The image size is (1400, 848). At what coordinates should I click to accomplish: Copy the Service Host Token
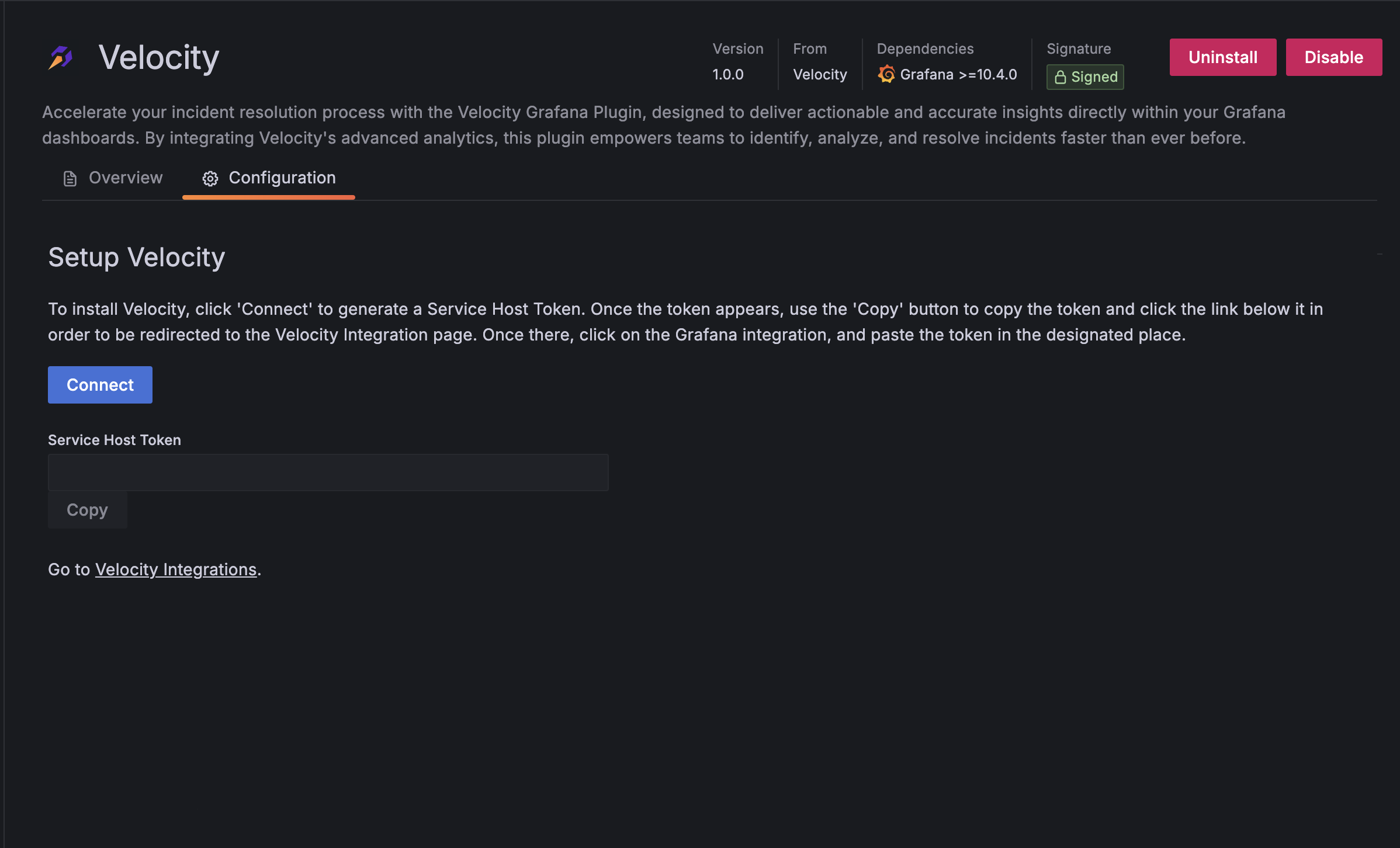point(88,510)
